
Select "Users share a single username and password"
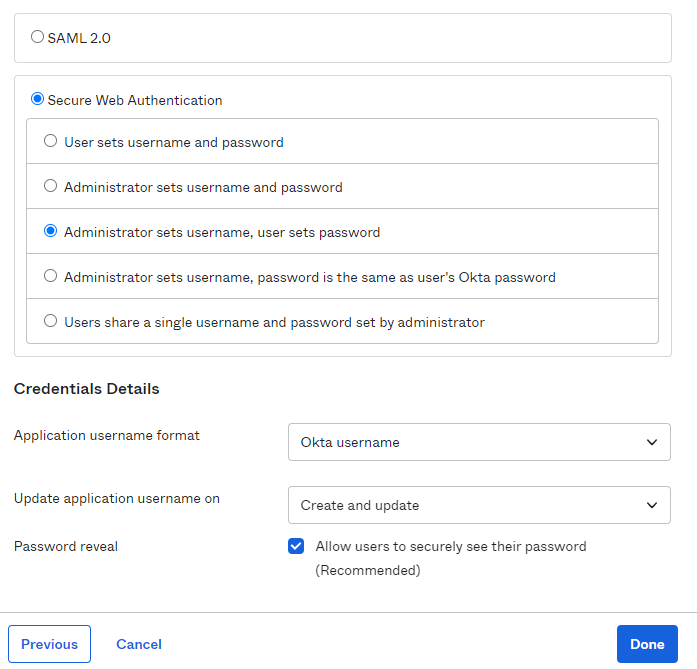(51, 321)
